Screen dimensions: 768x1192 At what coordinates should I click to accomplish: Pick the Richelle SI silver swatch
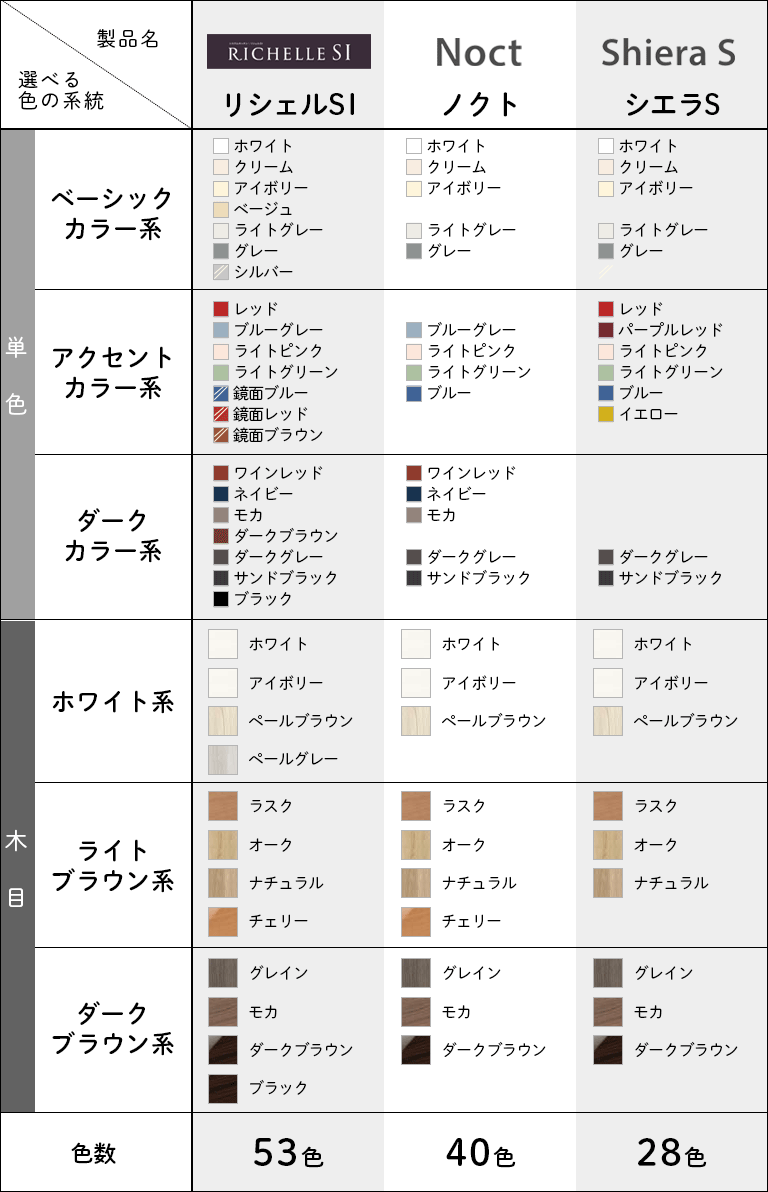pos(221,272)
